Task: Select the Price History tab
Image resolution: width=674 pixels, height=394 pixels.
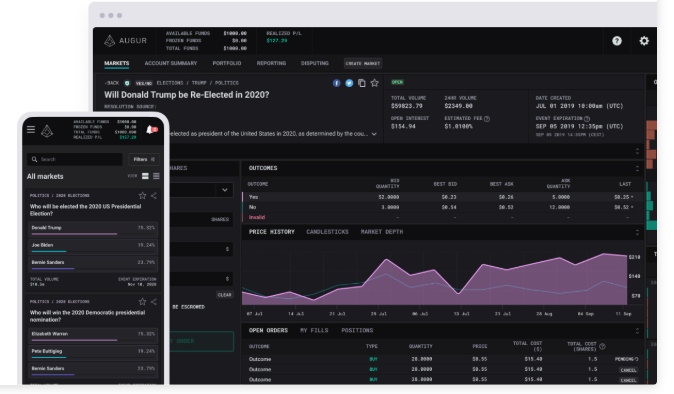Action: (x=272, y=232)
